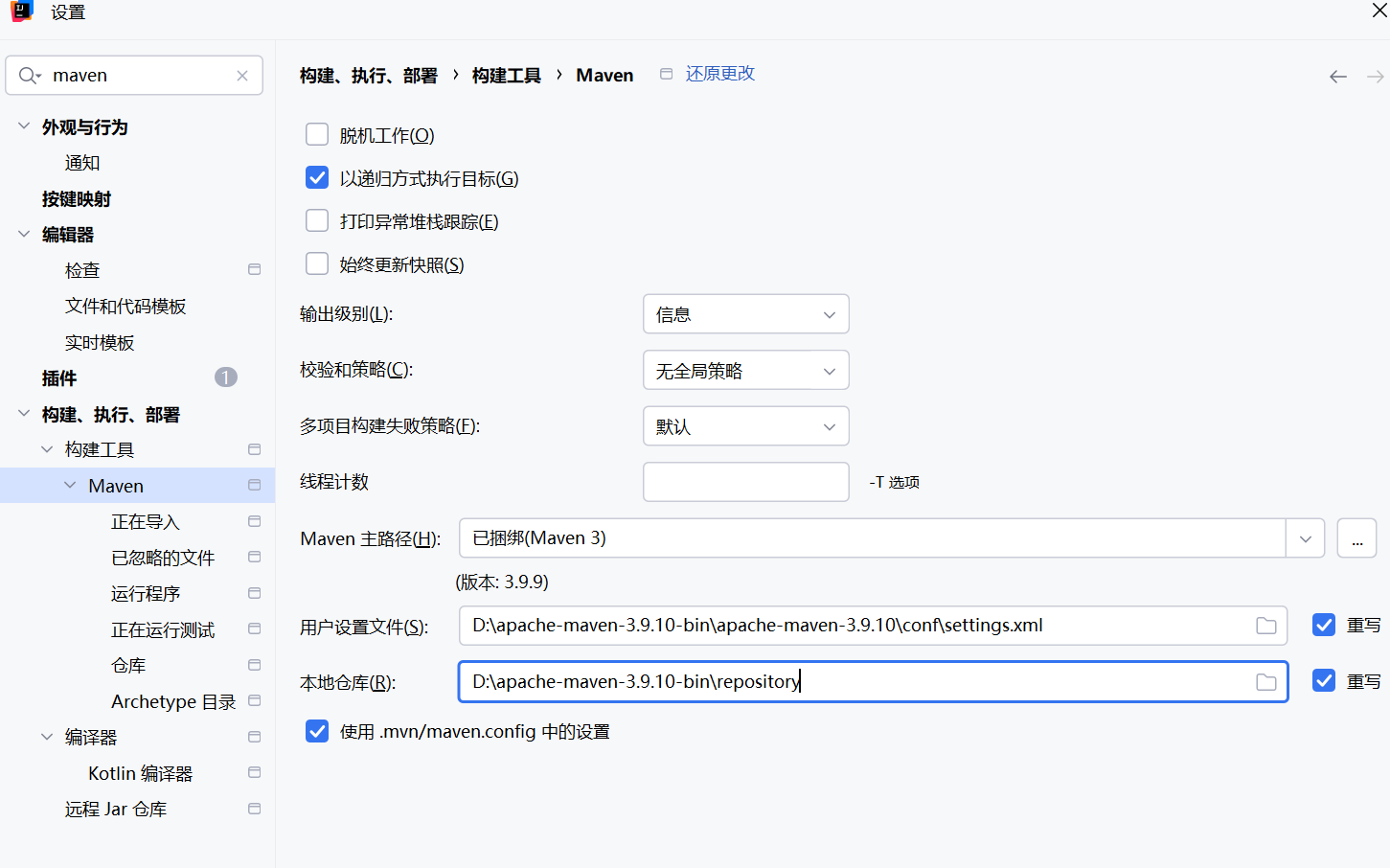The width and height of the screenshot is (1390, 868).
Task: Open 输出级别 dropdown showing 信息
Action: click(x=746, y=314)
